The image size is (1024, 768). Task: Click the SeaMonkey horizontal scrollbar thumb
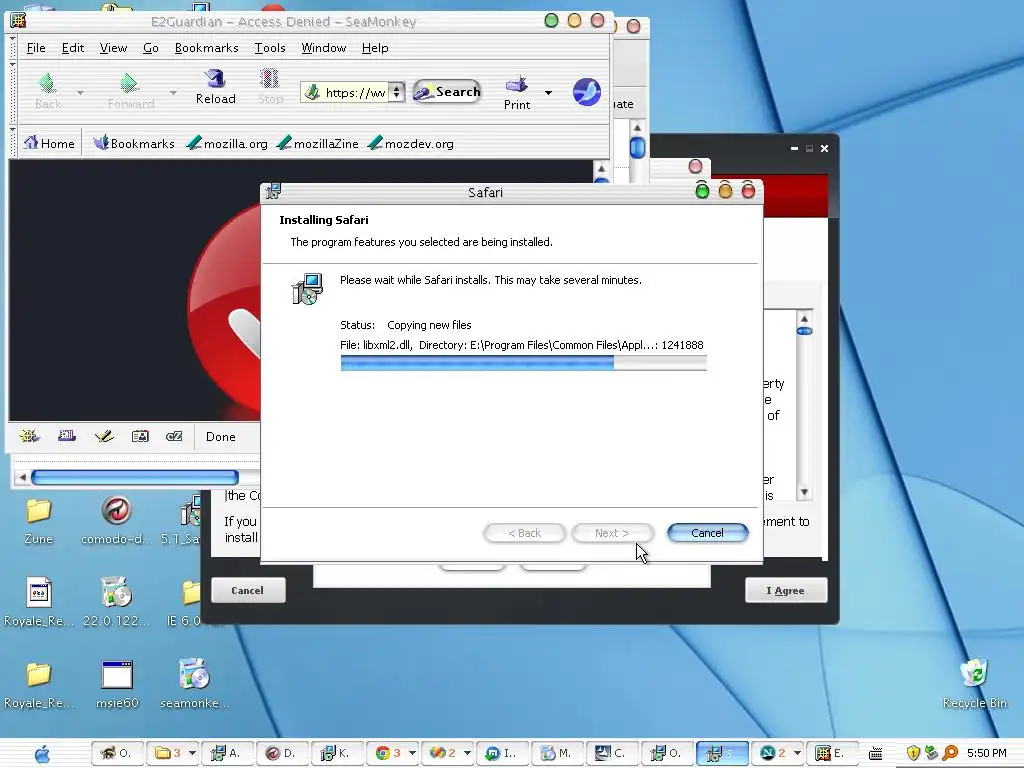(x=135, y=477)
